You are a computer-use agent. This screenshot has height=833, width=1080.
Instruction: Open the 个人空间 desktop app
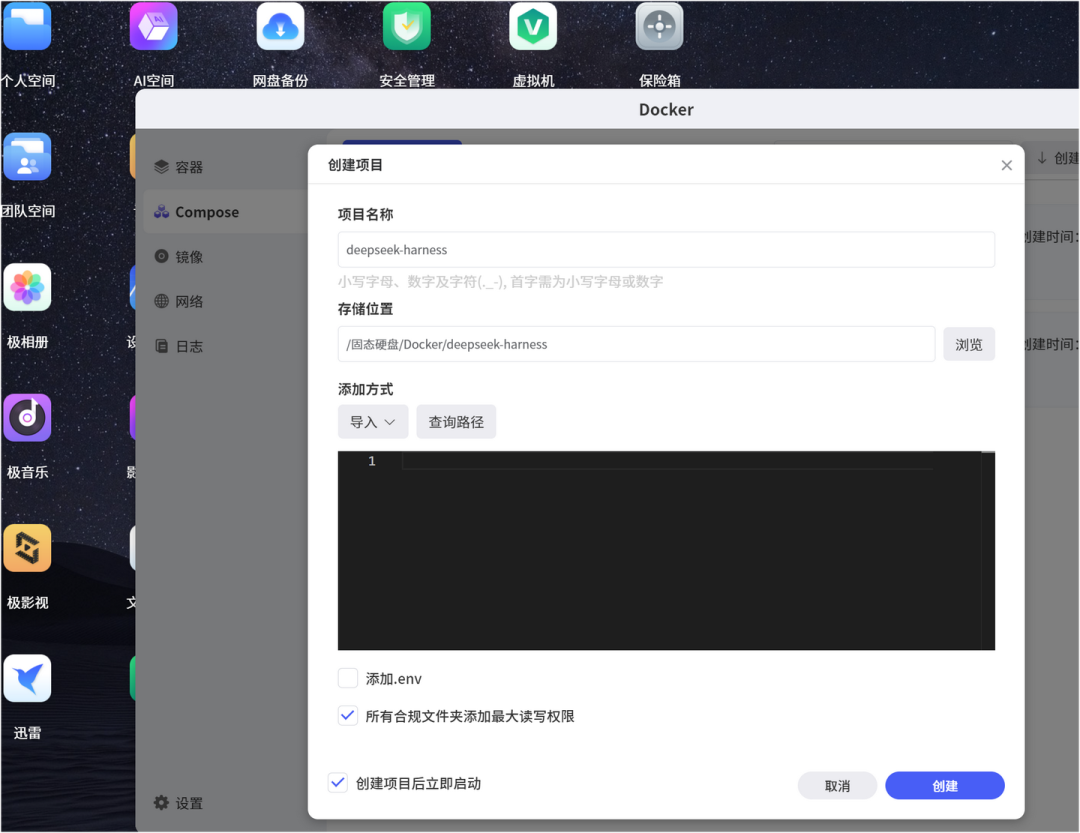28,28
